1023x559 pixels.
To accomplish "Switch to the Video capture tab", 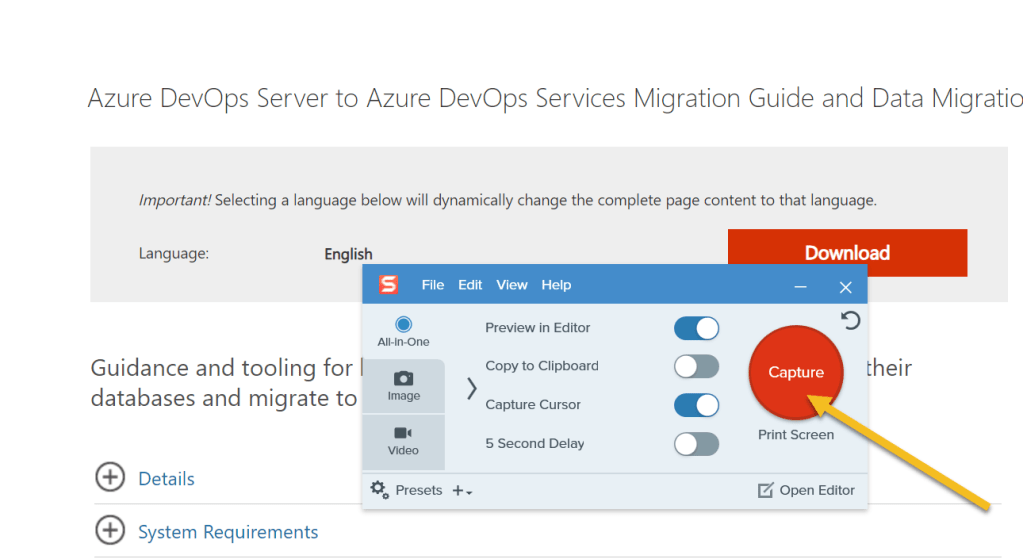I will click(403, 441).
